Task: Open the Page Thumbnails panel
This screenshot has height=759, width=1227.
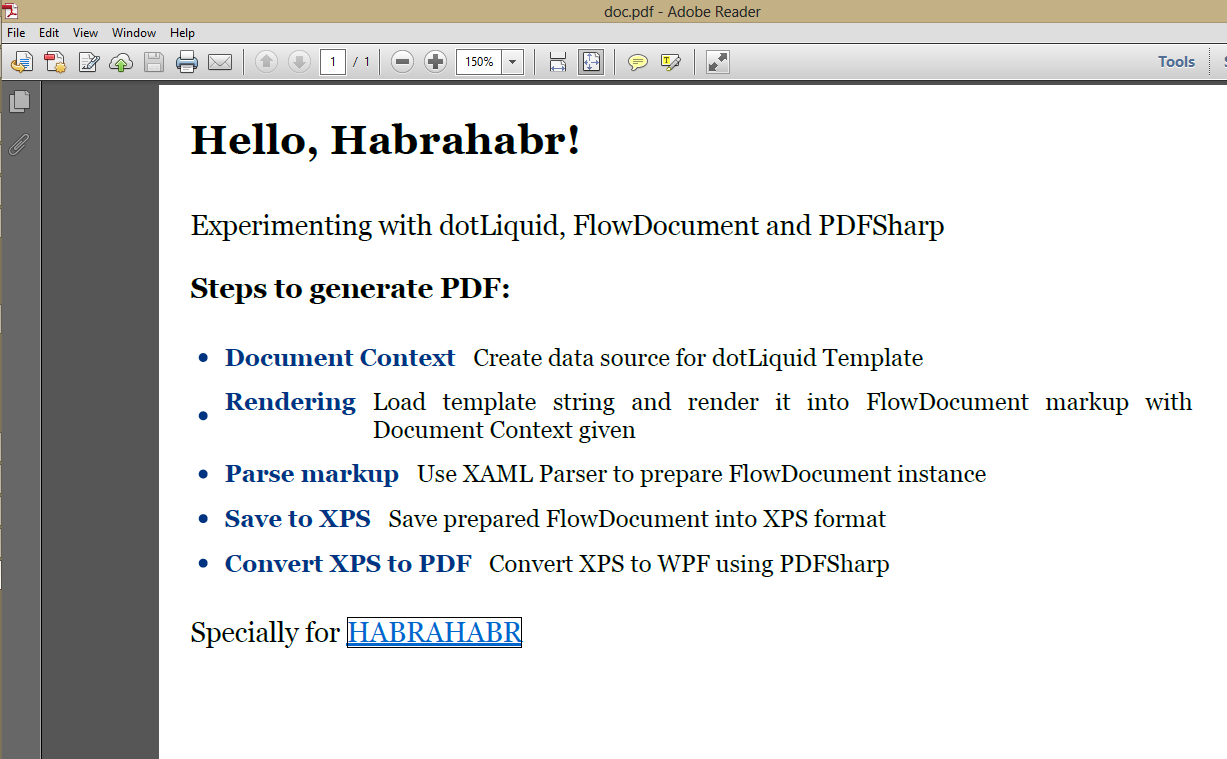Action: tap(21, 101)
